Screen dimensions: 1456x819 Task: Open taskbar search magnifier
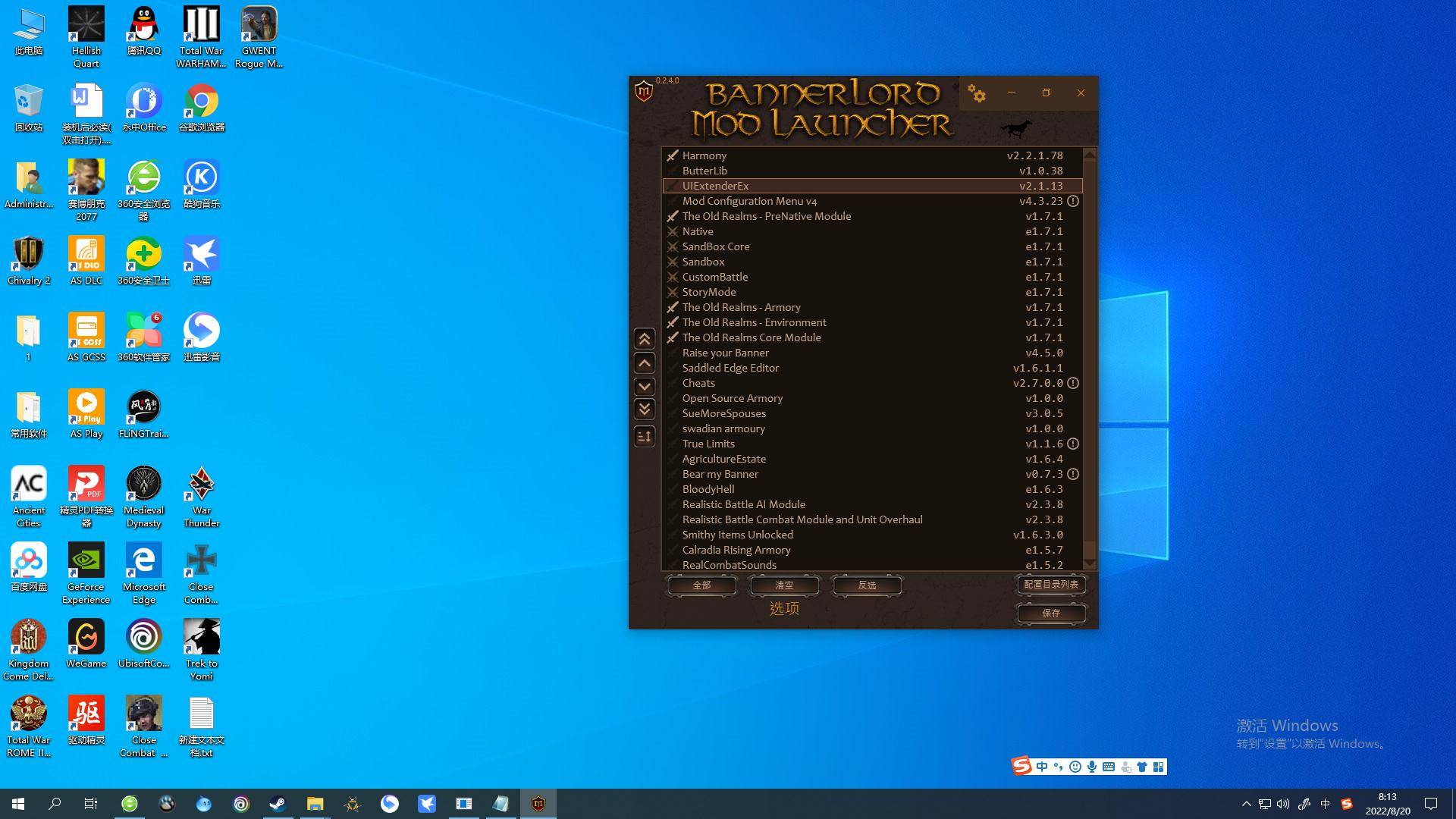click(55, 804)
